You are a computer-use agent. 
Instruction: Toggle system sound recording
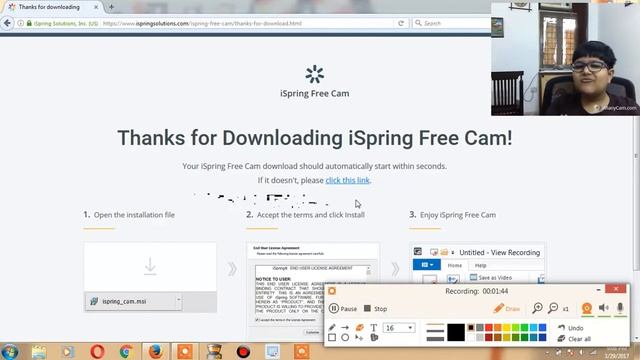[x=604, y=308]
